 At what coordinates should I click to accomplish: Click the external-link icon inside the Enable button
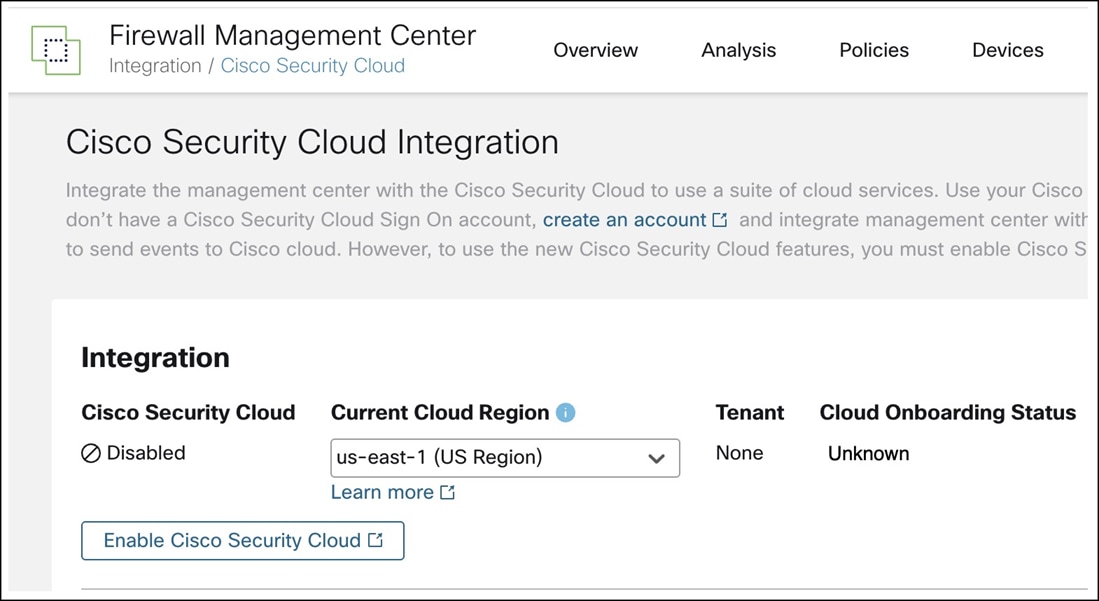click(374, 540)
